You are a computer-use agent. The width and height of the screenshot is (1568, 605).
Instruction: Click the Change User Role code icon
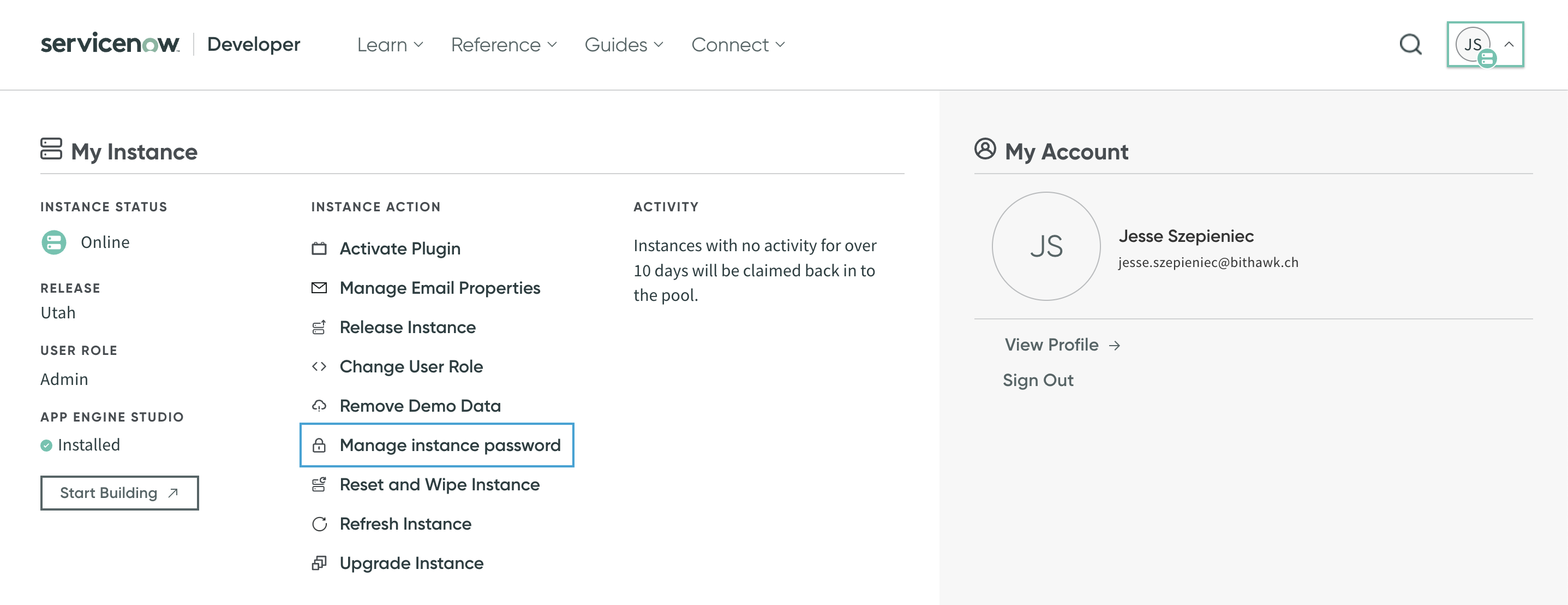pos(319,367)
